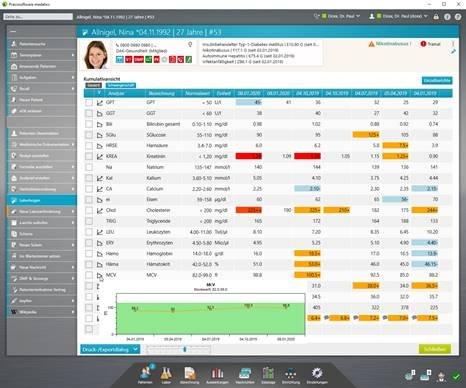Select the Chol cholesterol row checkbox
This screenshot has width=466, height=388.
click(x=89, y=210)
